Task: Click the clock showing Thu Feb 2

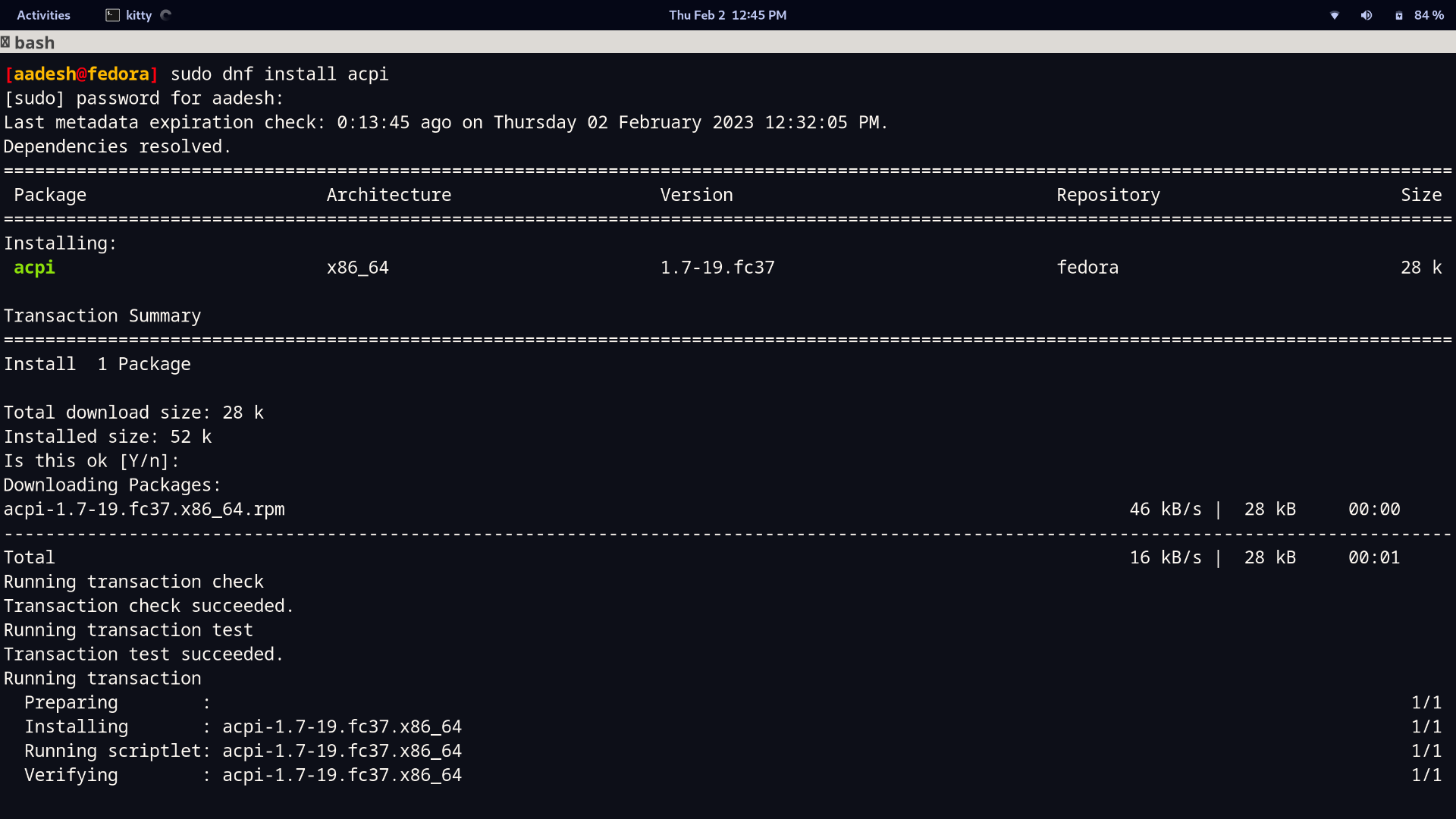Action: point(726,15)
